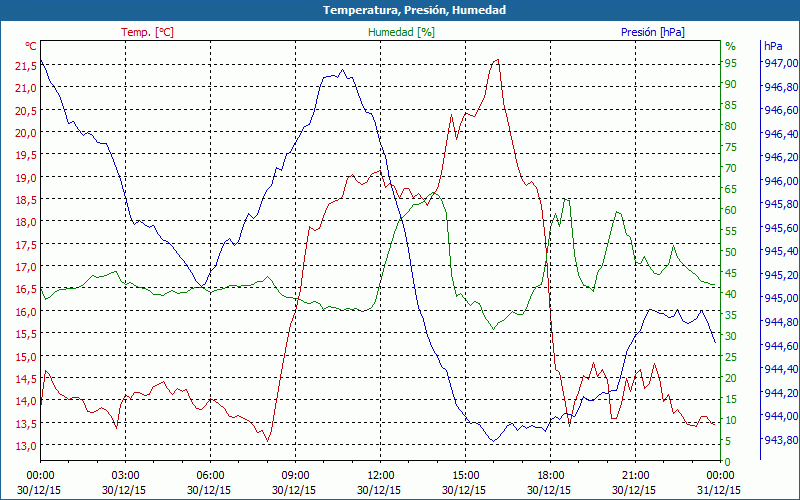Click the '12:00' time axis label
This screenshot has height=500, width=800.
pos(381,476)
